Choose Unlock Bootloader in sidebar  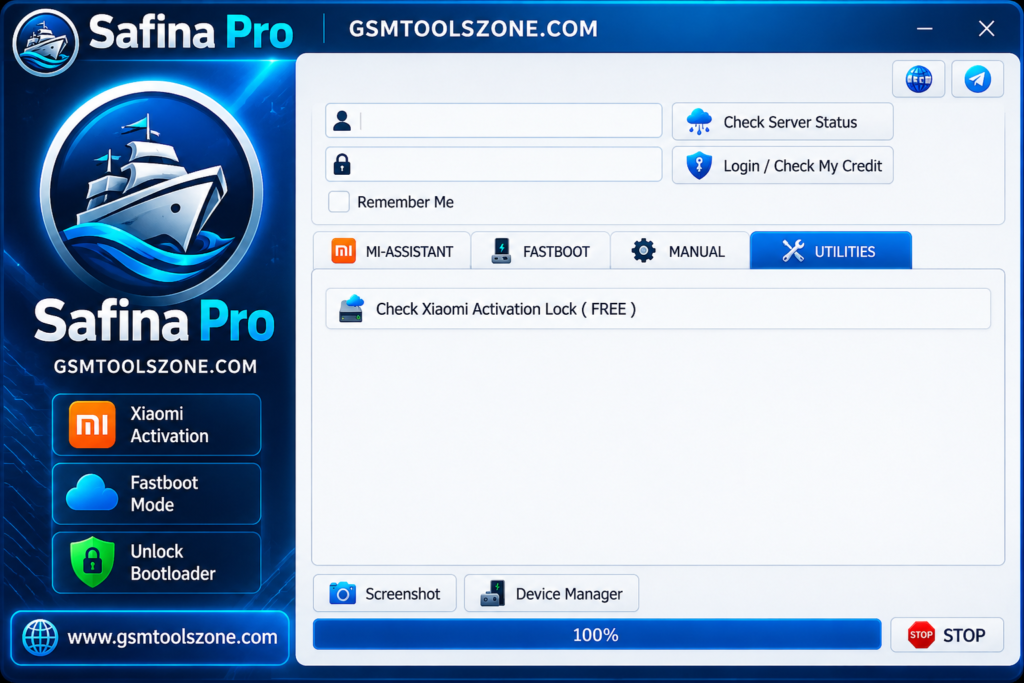pyautogui.click(x=157, y=562)
